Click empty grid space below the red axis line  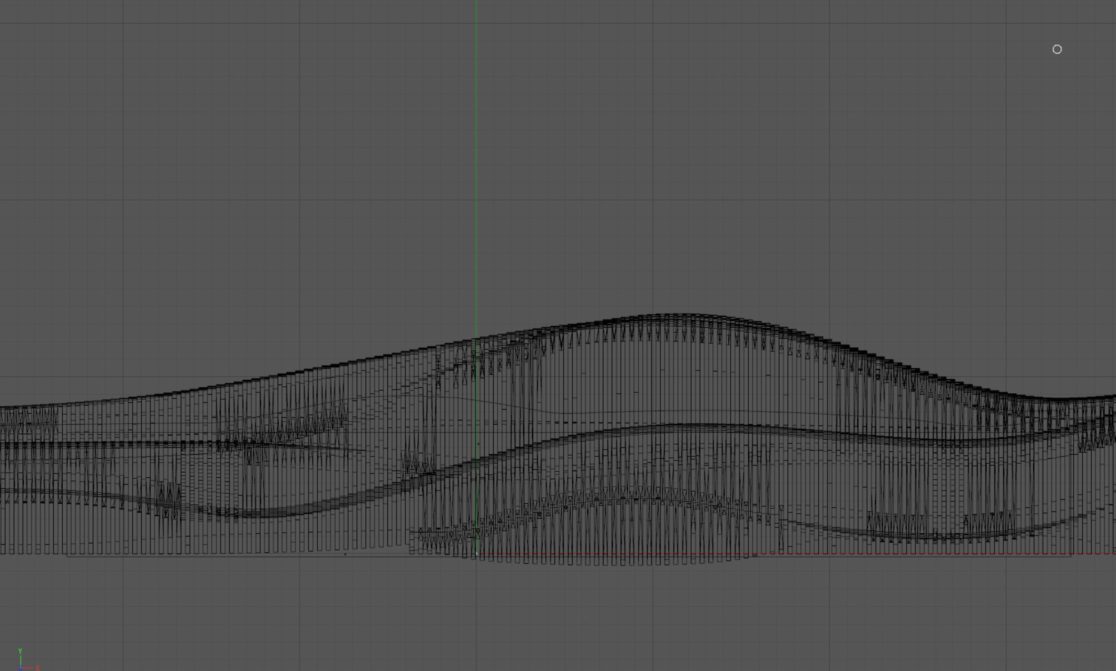coord(700,620)
